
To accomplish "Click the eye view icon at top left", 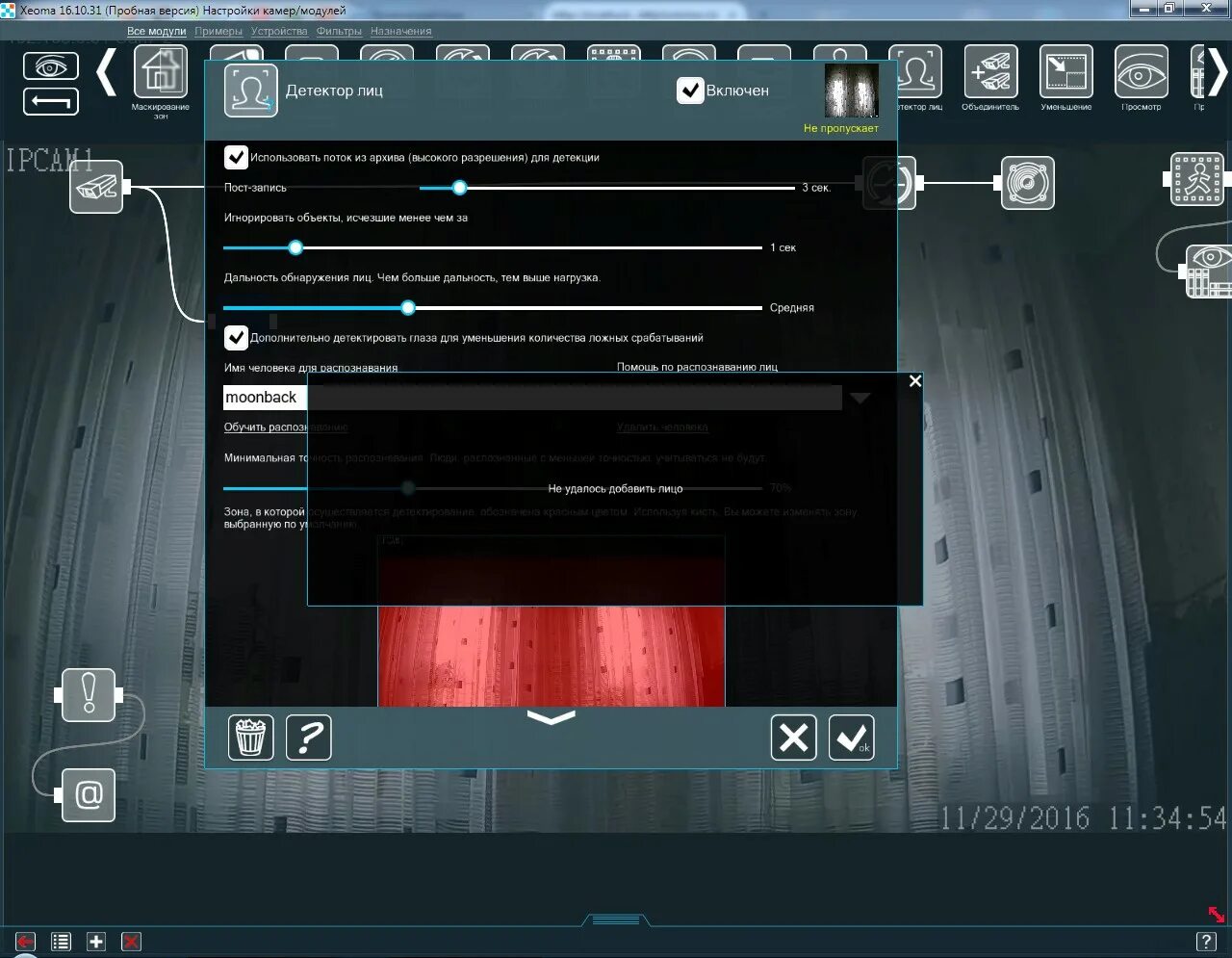I will tap(51, 66).
